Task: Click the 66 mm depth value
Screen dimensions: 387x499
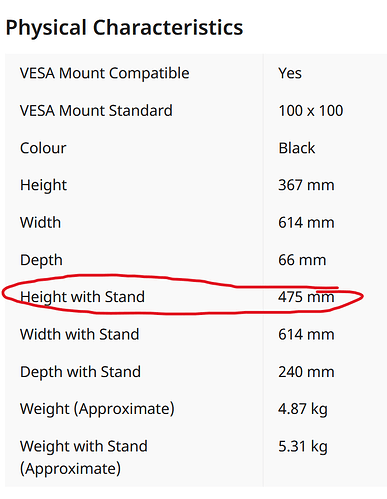Action: pyautogui.click(x=302, y=260)
